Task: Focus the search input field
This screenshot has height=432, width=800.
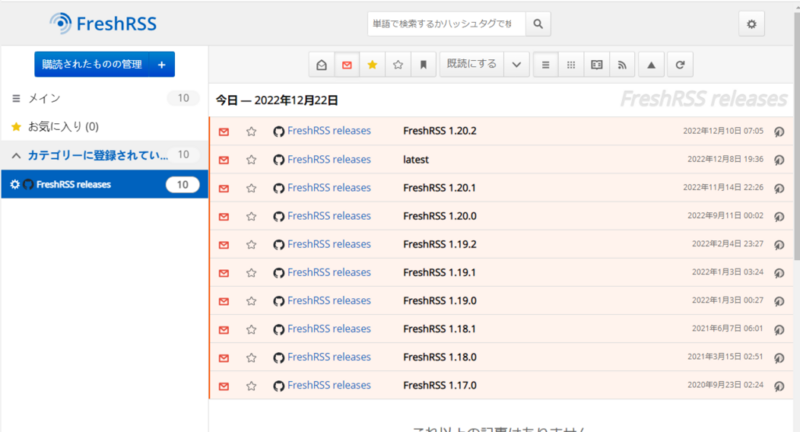Action: click(446, 24)
